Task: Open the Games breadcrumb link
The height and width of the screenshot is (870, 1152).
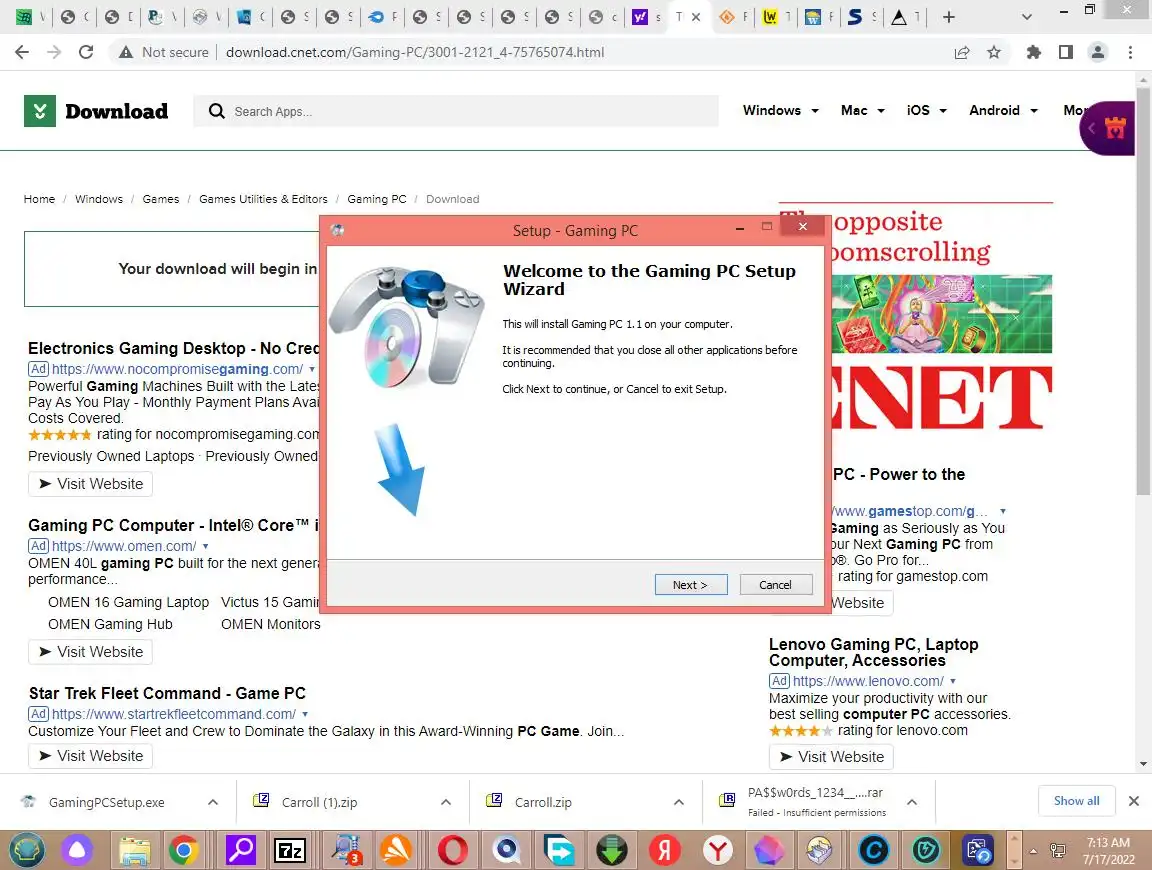Action: click(x=161, y=199)
